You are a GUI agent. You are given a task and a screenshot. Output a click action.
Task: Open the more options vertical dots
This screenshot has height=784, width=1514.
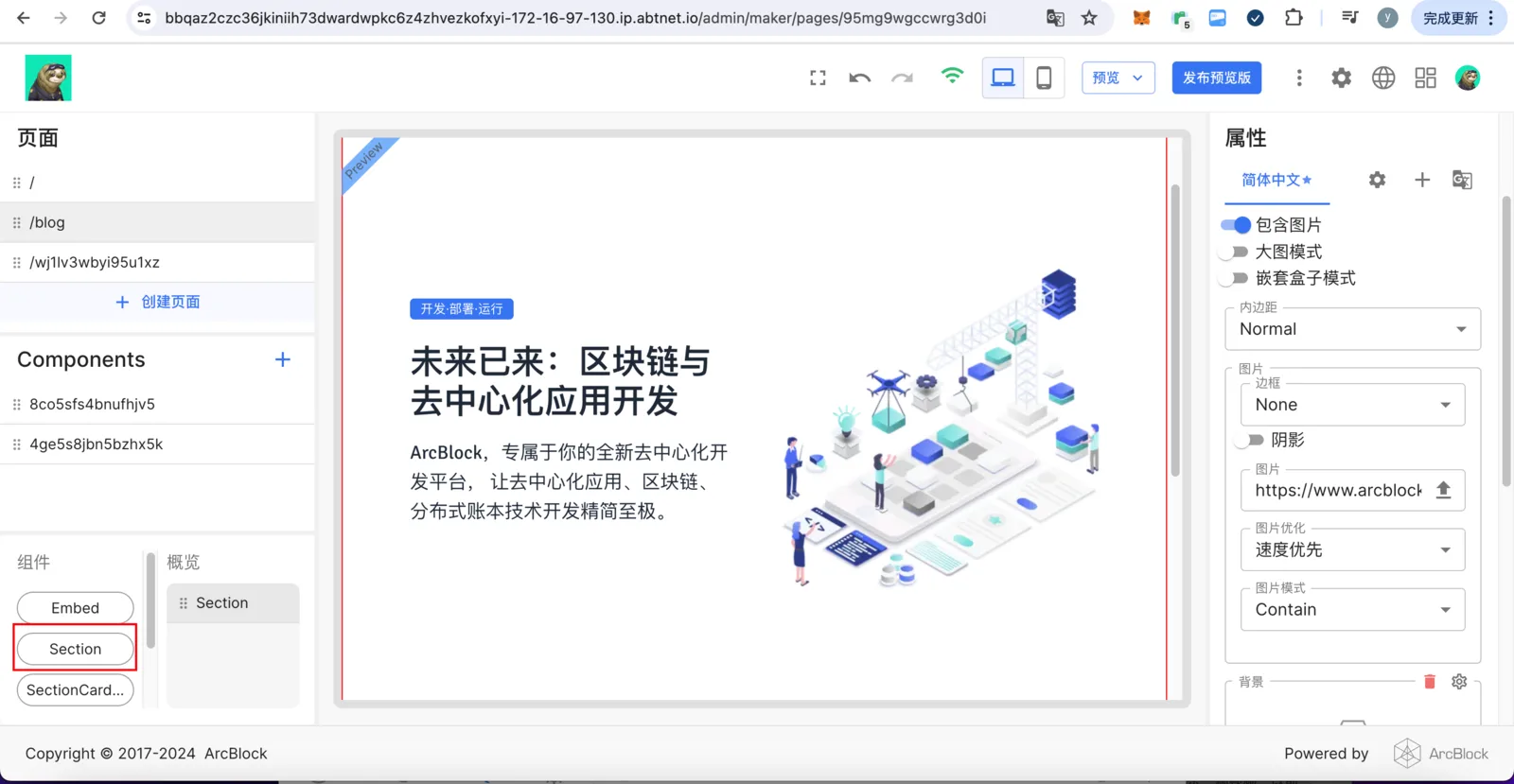tap(1299, 78)
